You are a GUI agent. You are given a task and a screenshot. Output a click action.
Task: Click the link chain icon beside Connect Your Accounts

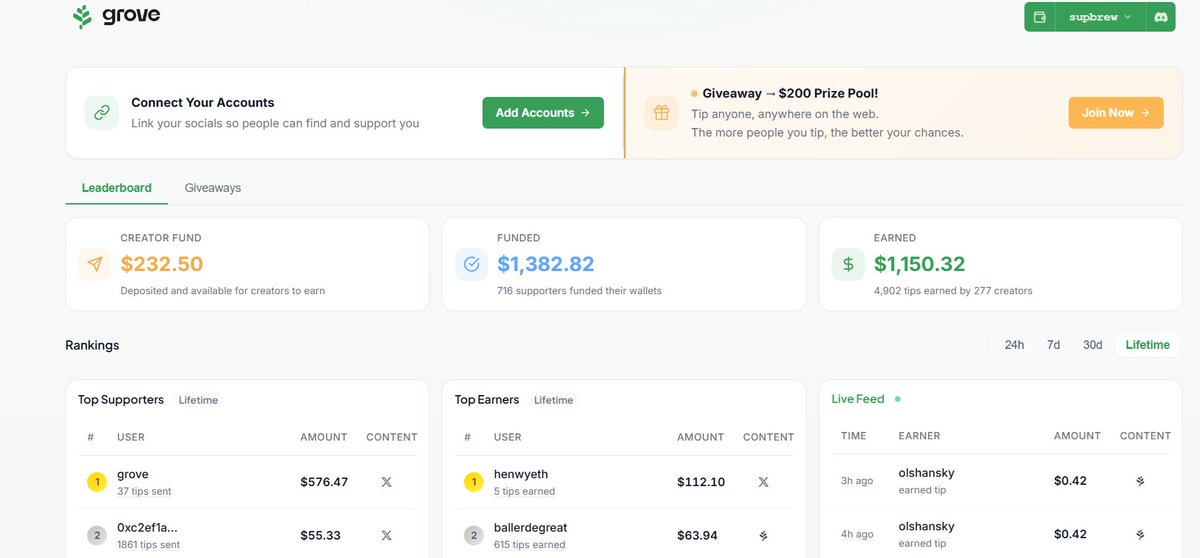(102, 113)
